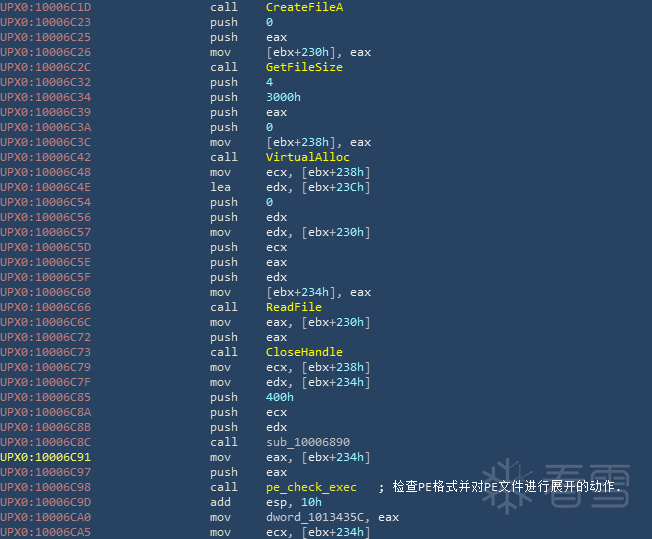Click operand '[ebx+238h], eax'
The width and height of the screenshot is (652, 539).
[x=319, y=142]
